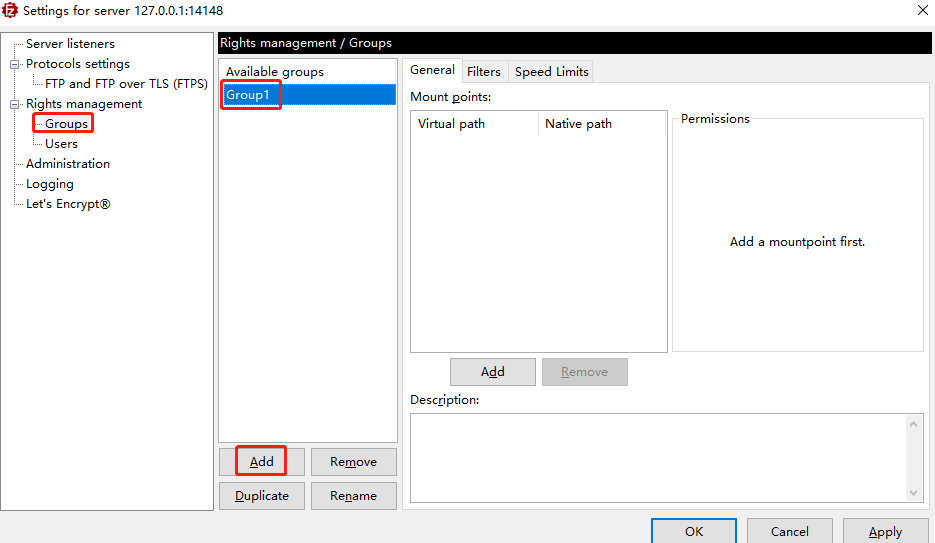This screenshot has width=935, height=543.
Task: Duplicate the selected group
Action: pos(261,496)
